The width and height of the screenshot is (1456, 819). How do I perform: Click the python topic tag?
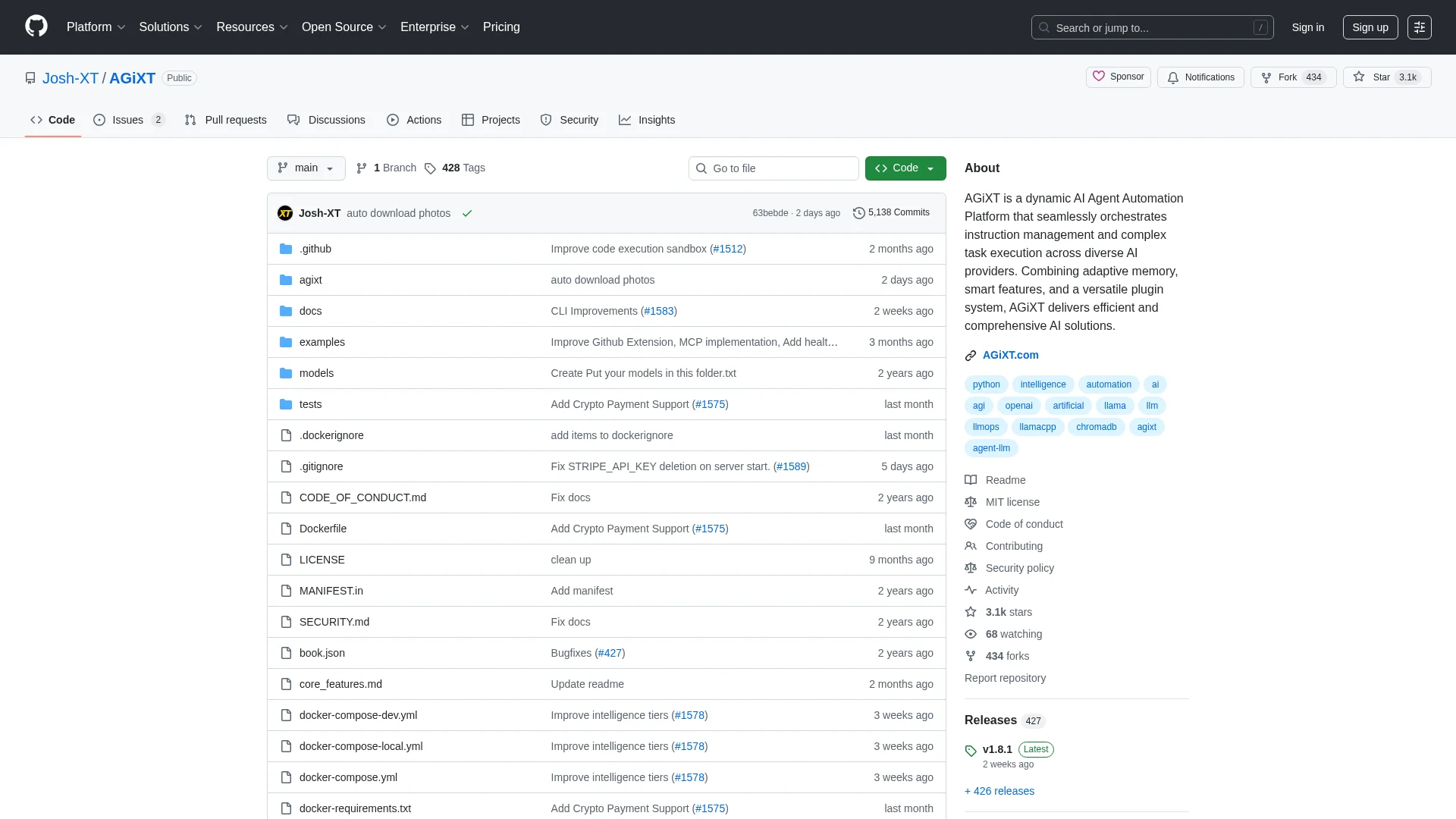[986, 384]
